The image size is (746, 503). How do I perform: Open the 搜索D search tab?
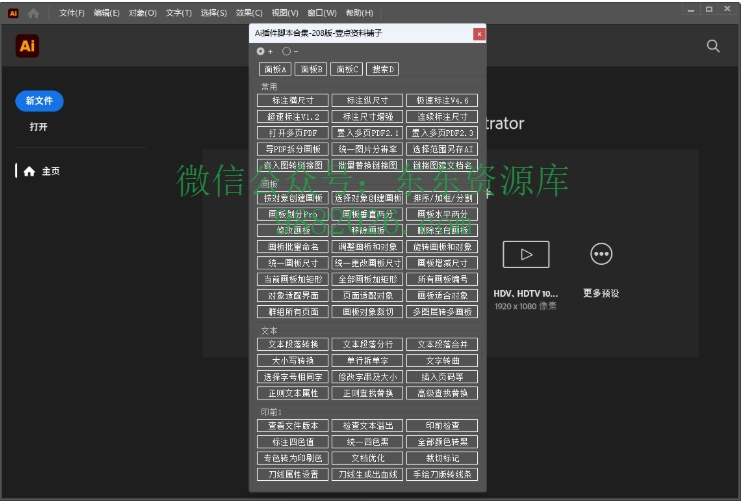[381, 69]
